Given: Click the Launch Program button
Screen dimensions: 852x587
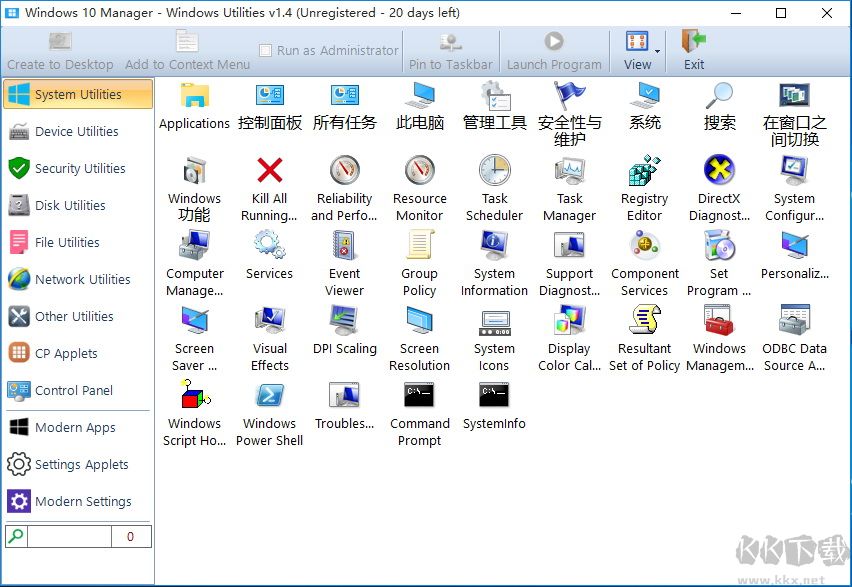Looking at the screenshot, I should pyautogui.click(x=554, y=50).
